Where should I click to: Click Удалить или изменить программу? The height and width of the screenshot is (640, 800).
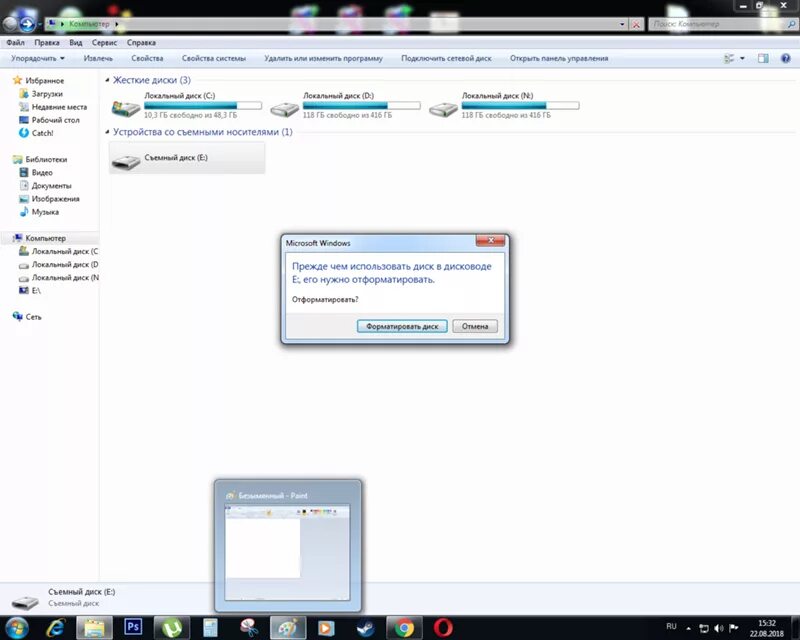click(323, 58)
